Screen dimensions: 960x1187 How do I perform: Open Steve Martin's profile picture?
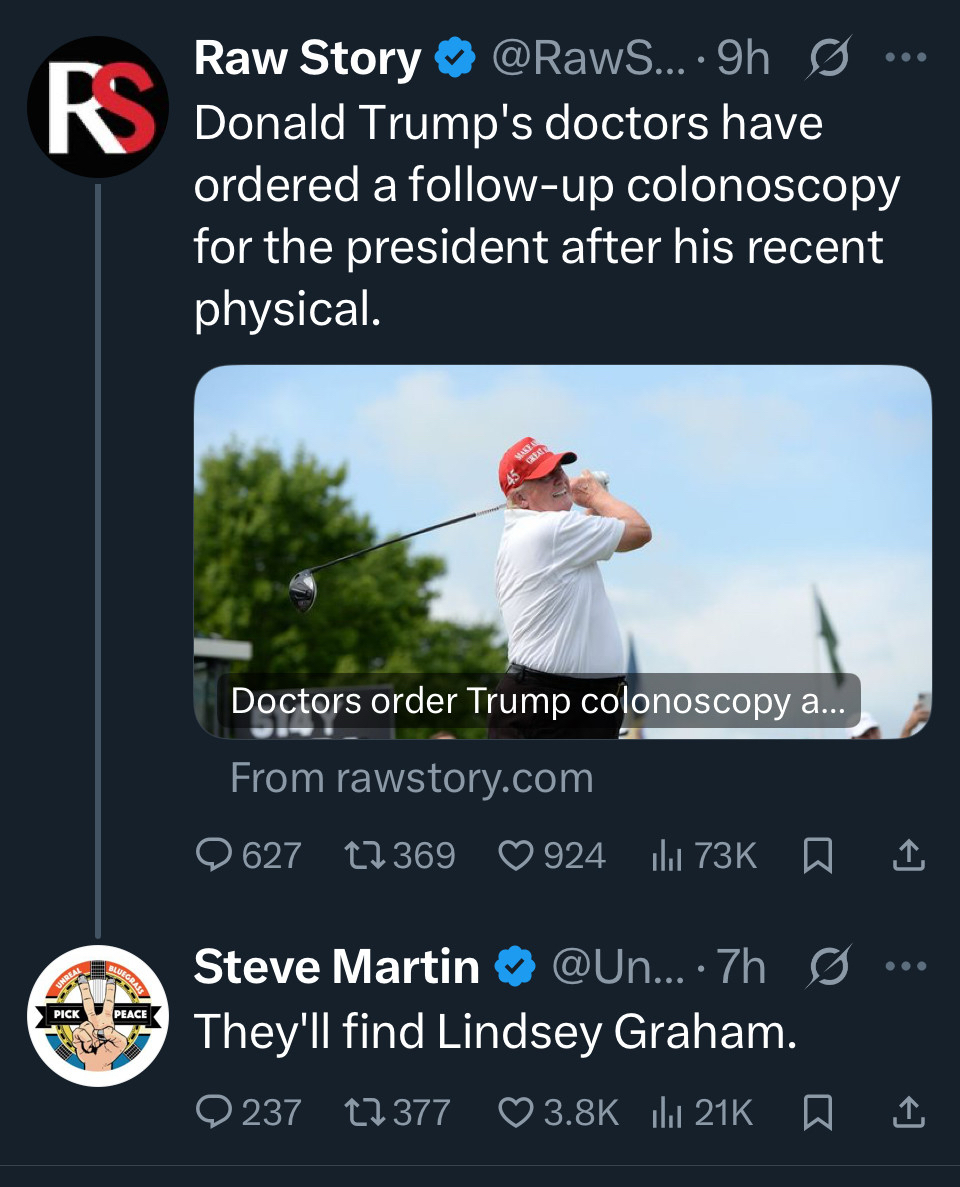pos(97,1015)
